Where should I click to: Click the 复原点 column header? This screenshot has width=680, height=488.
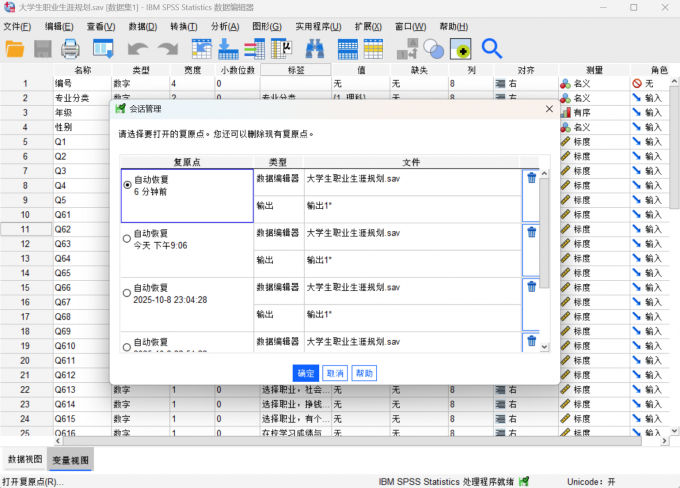tap(187, 162)
